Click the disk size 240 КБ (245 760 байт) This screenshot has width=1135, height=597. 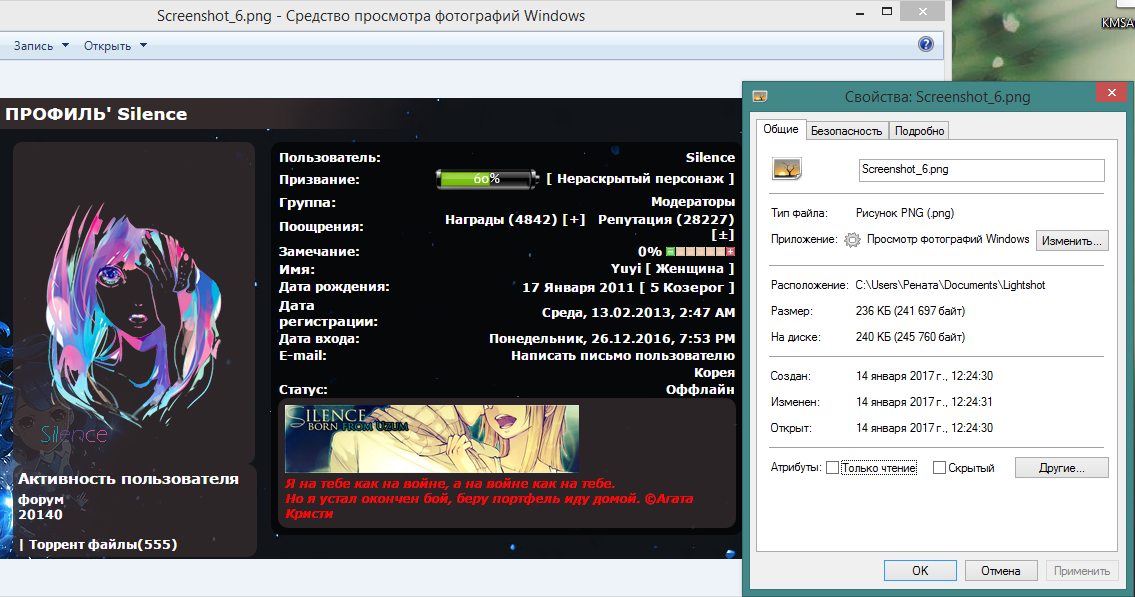(x=911, y=337)
